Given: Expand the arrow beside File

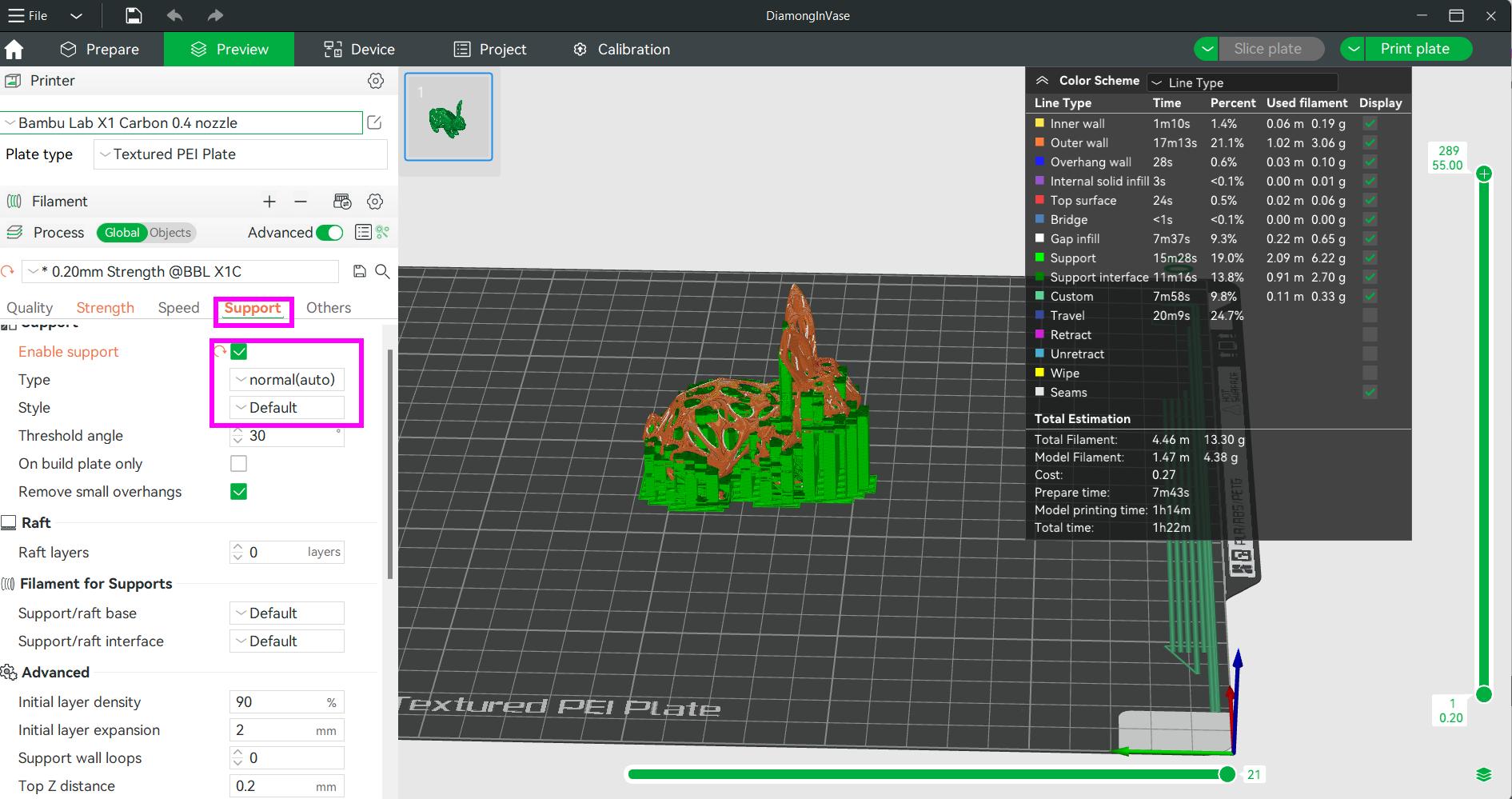Looking at the screenshot, I should coord(76,16).
